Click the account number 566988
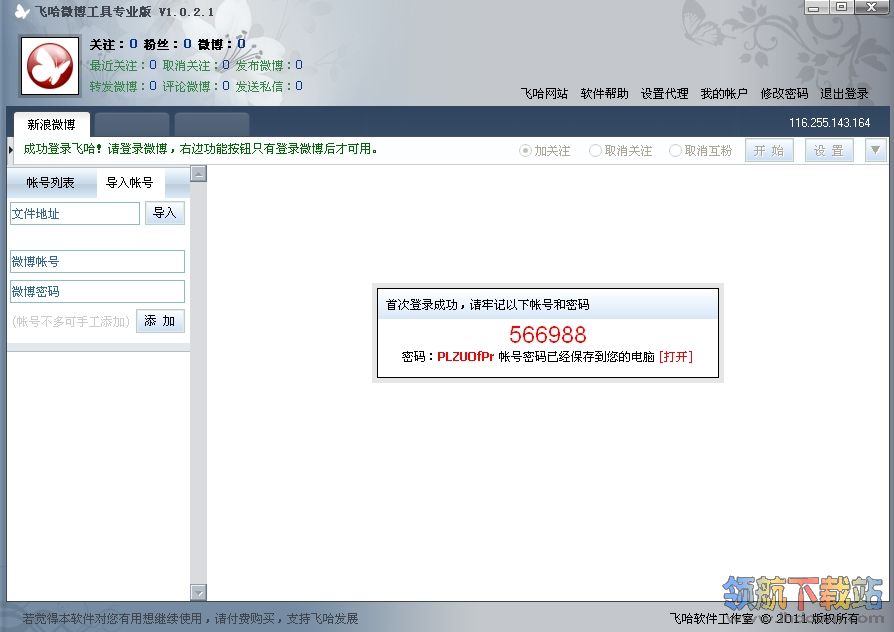The width and height of the screenshot is (894, 632). pos(547,334)
